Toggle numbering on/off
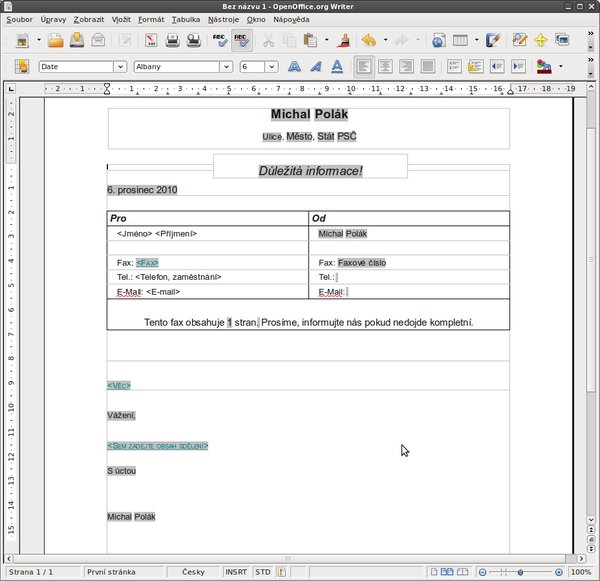The image size is (600, 581). (454, 67)
